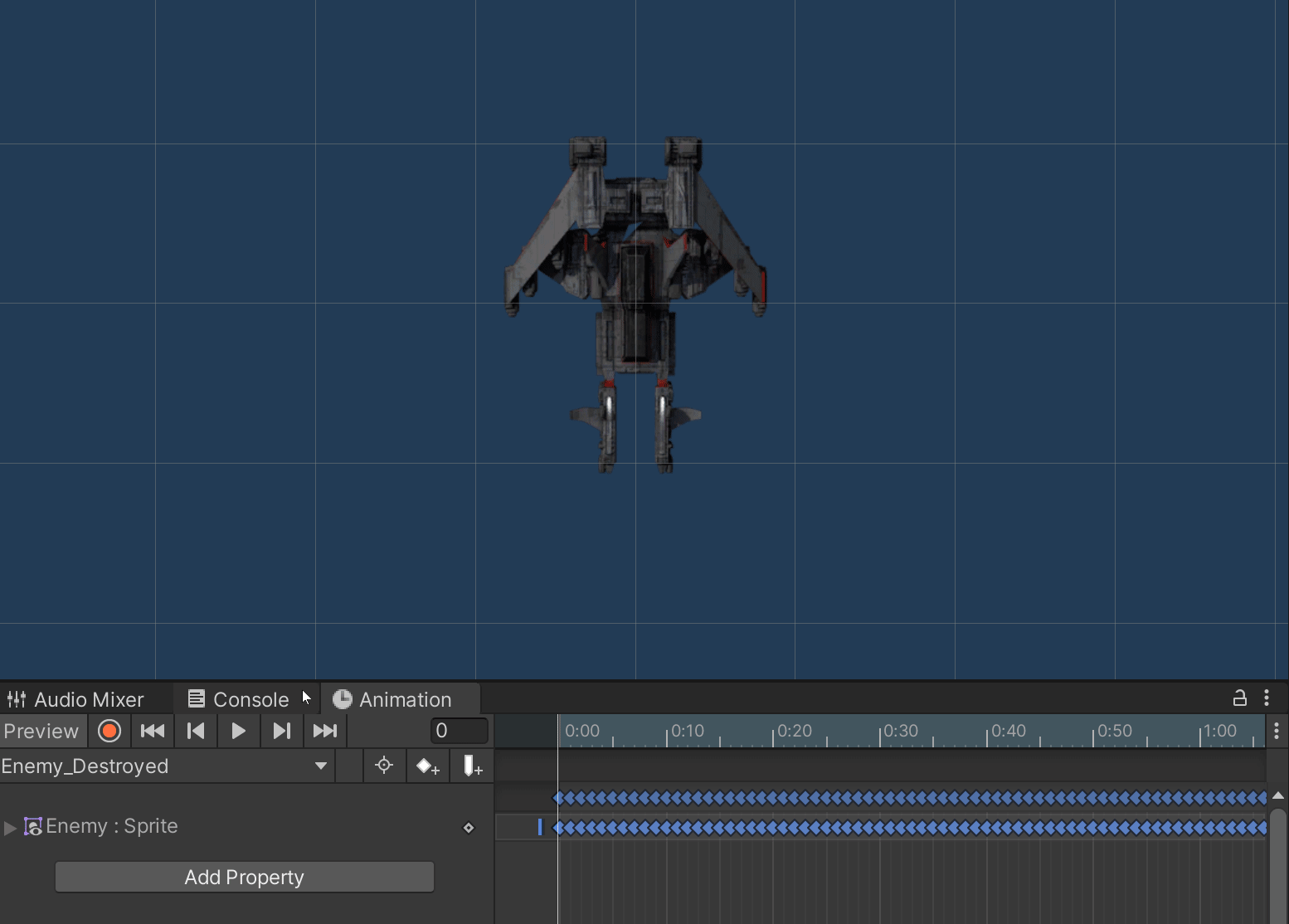Select the Enemy : Sprite property row
The height and width of the screenshot is (924, 1289).
tap(246, 827)
